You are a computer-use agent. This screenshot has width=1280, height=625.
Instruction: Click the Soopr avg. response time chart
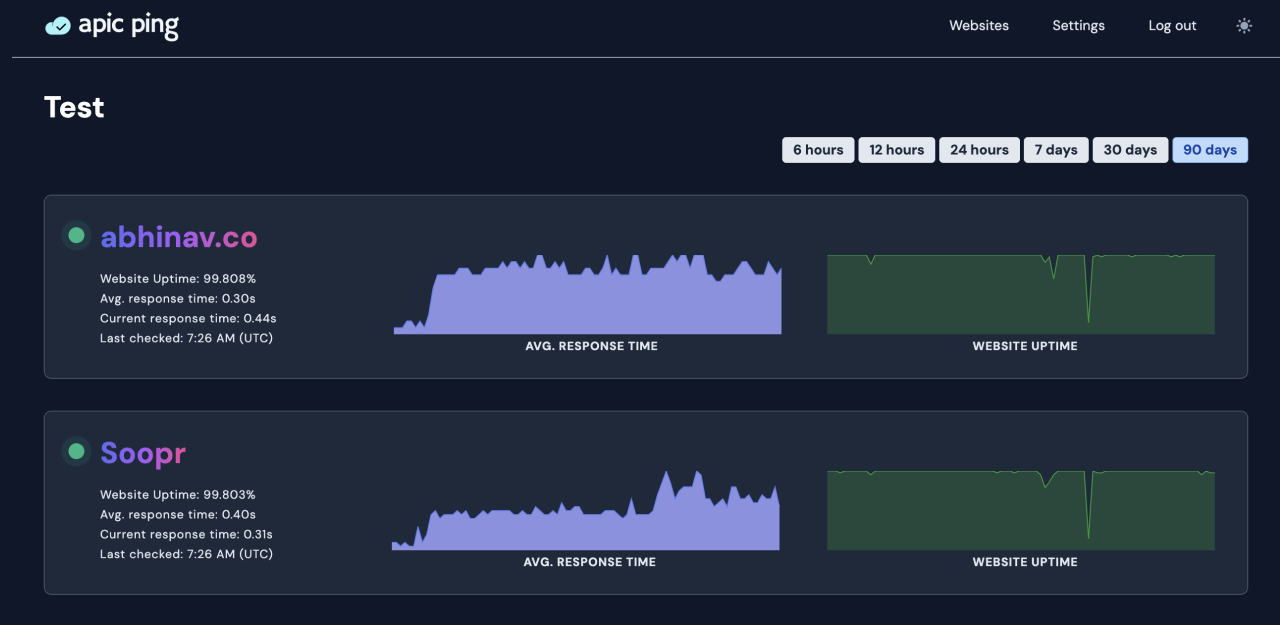pyautogui.click(x=586, y=510)
